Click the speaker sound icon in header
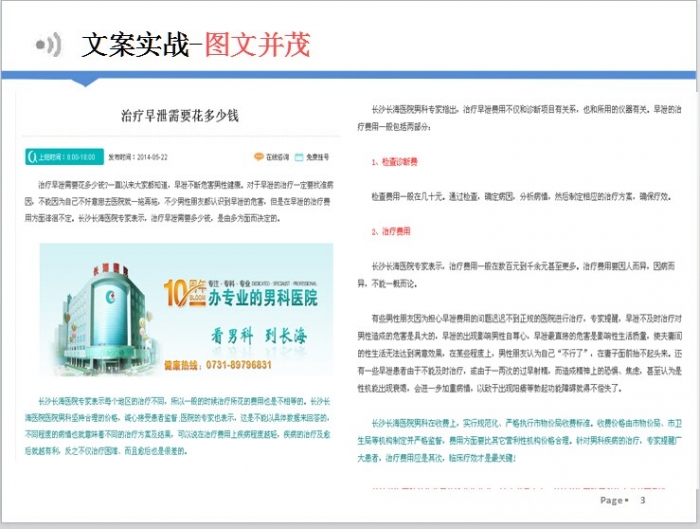Viewport: 700px width, 529px height. click(x=47, y=44)
